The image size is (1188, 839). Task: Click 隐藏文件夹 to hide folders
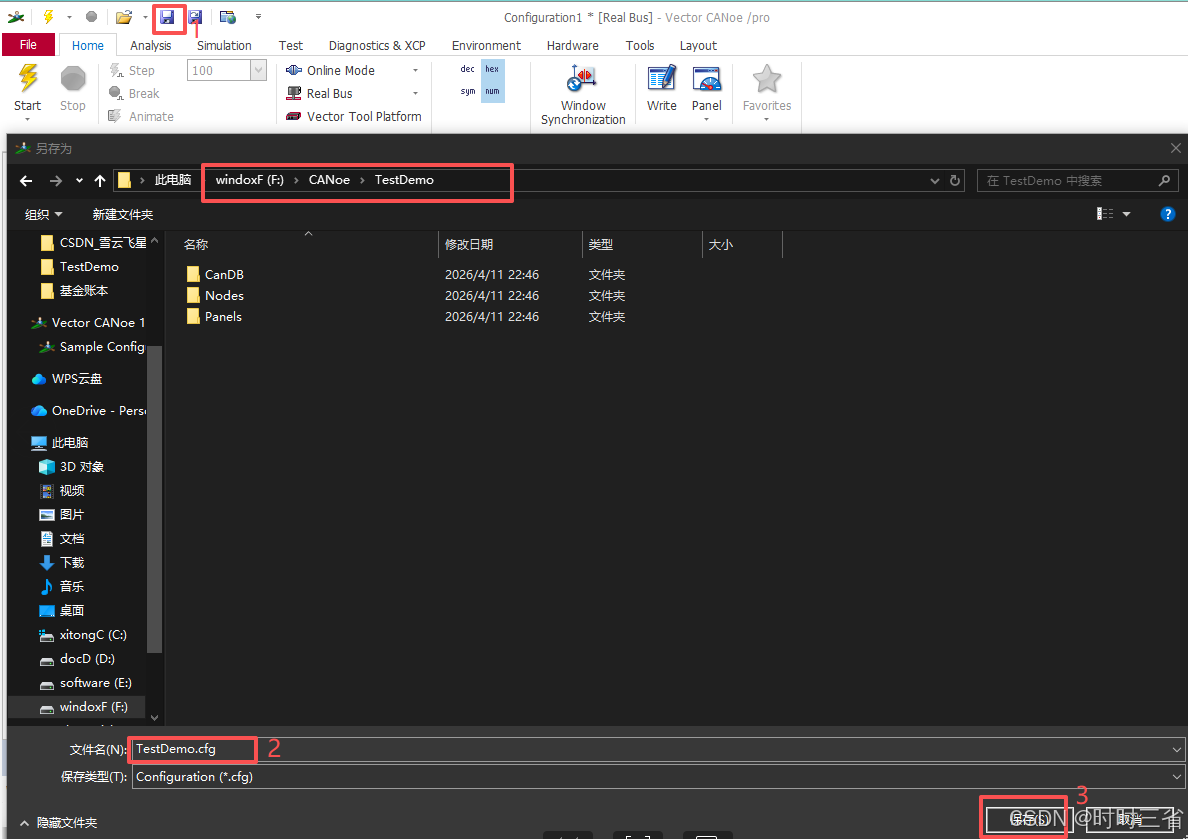coord(59,823)
